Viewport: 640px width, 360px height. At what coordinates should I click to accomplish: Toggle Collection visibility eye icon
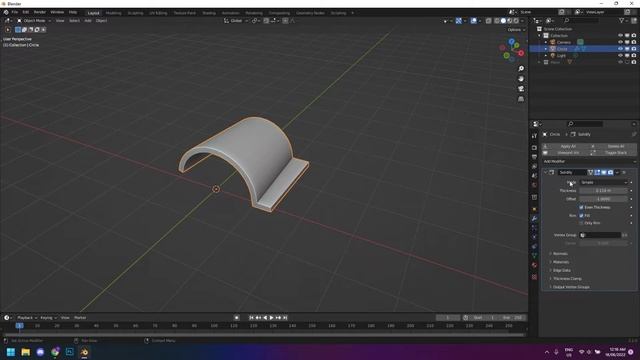620,36
